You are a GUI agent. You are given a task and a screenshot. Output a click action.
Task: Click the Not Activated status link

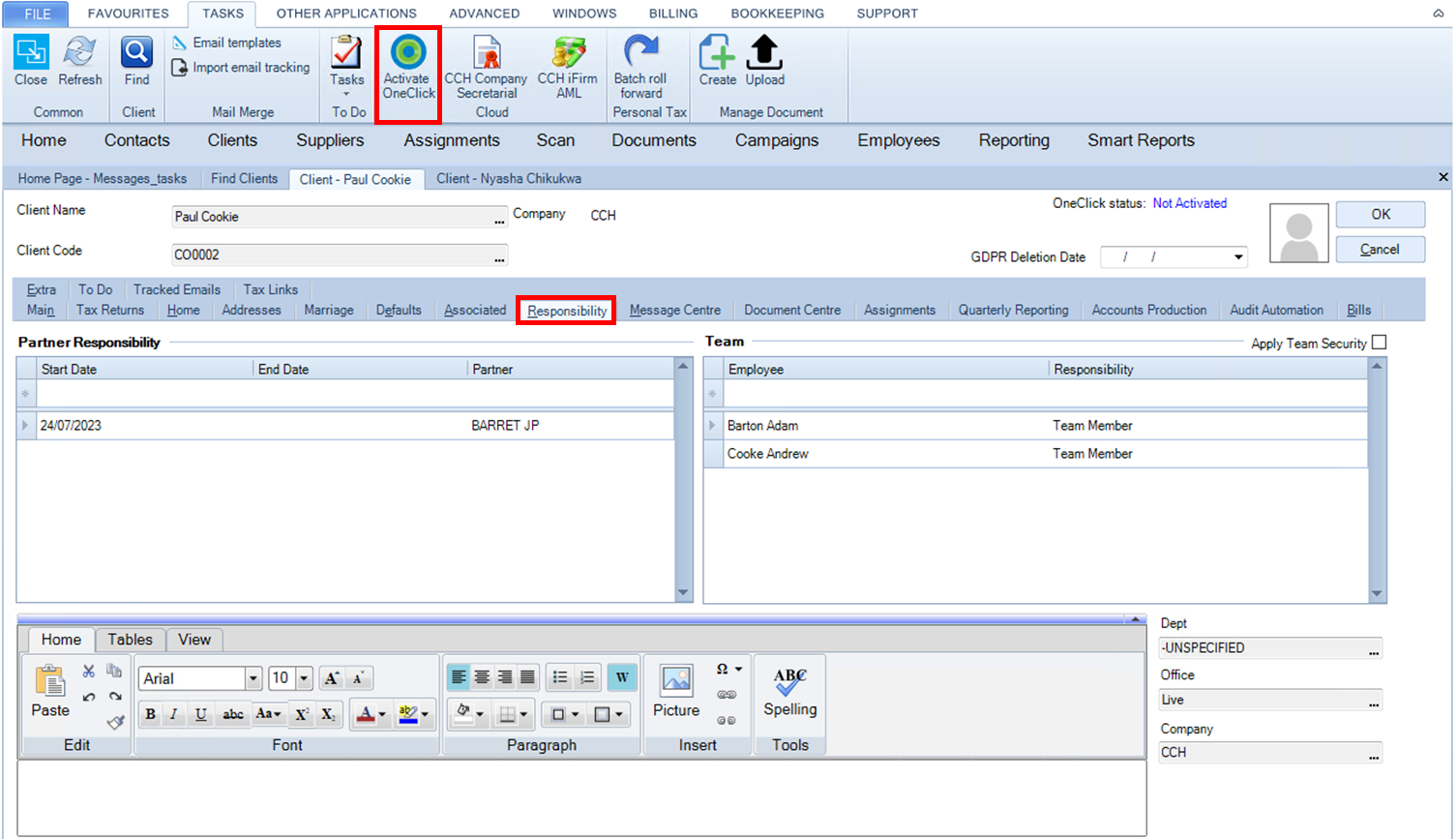point(1190,203)
